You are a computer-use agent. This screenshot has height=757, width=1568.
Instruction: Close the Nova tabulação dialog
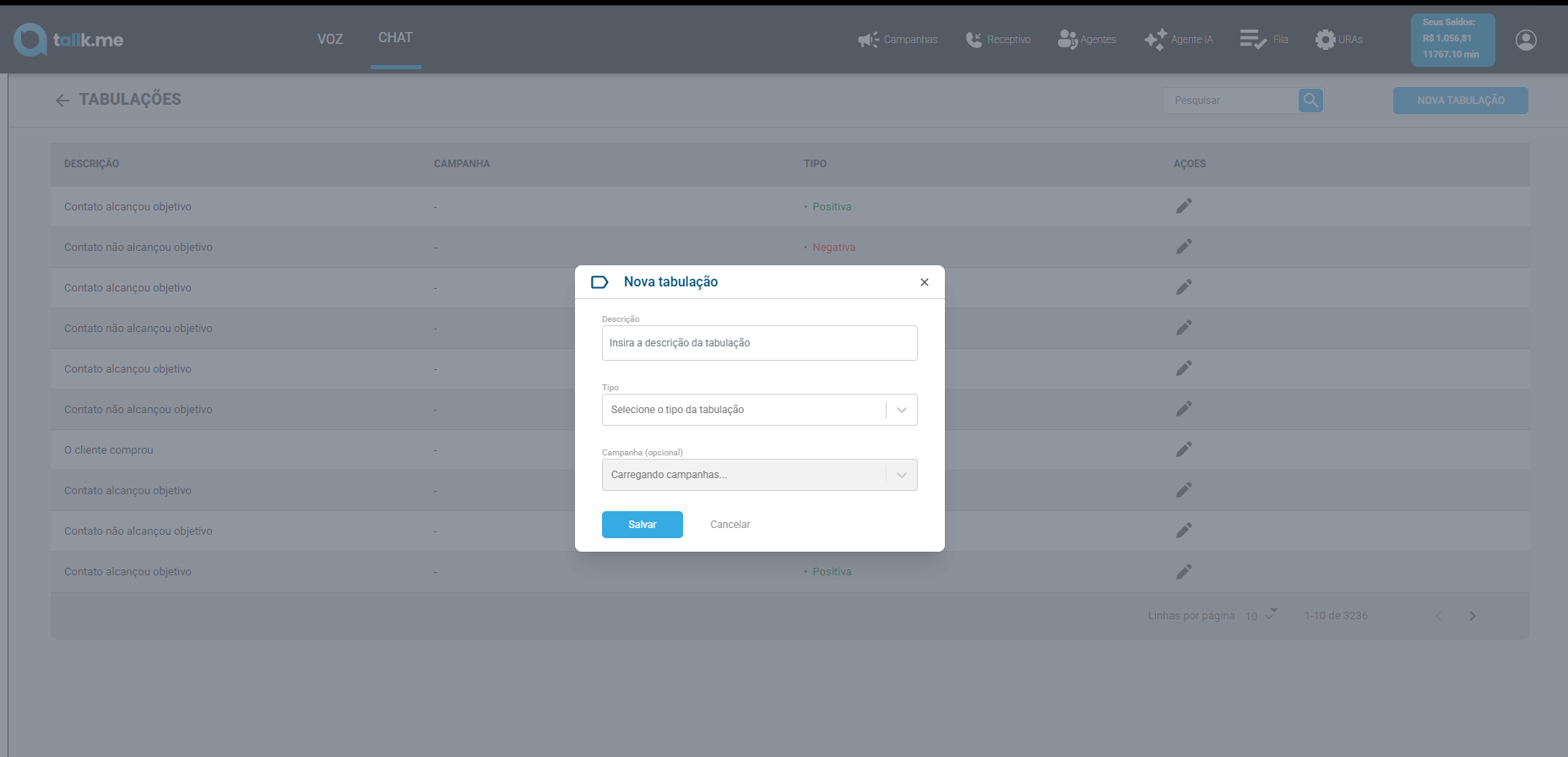click(x=925, y=282)
